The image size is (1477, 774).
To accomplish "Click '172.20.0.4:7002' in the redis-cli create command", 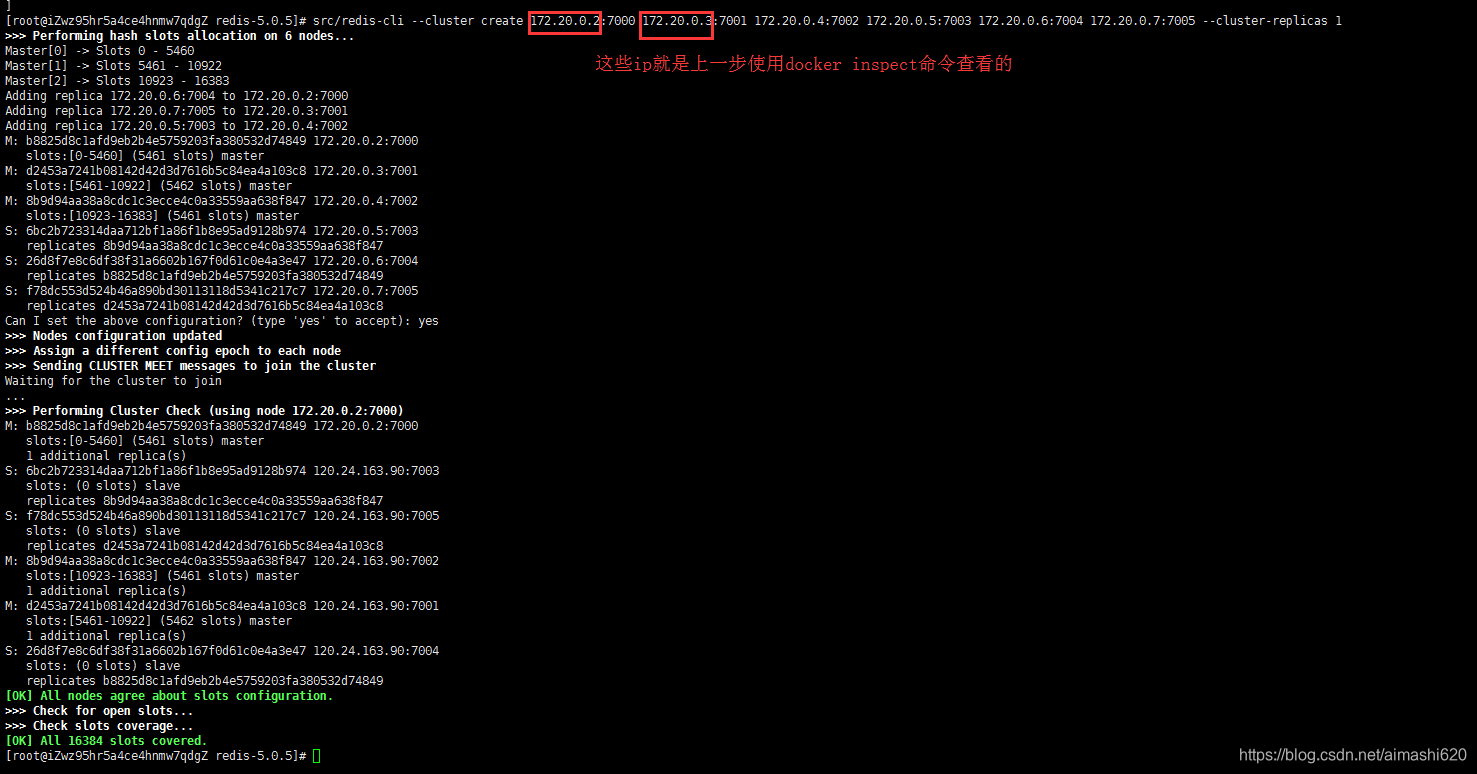I will (806, 21).
